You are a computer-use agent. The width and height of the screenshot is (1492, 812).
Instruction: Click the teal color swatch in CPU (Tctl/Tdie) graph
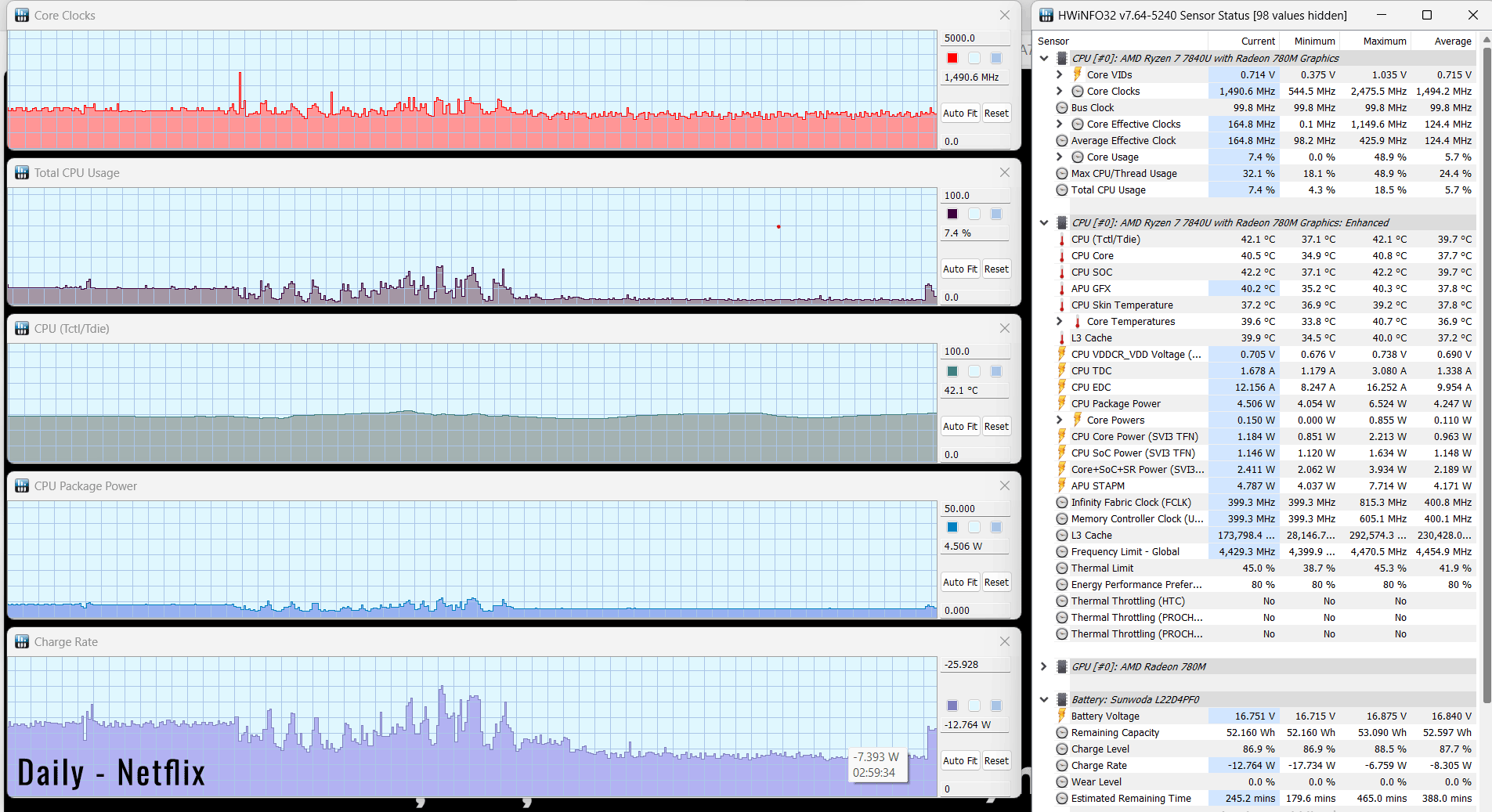coord(952,371)
